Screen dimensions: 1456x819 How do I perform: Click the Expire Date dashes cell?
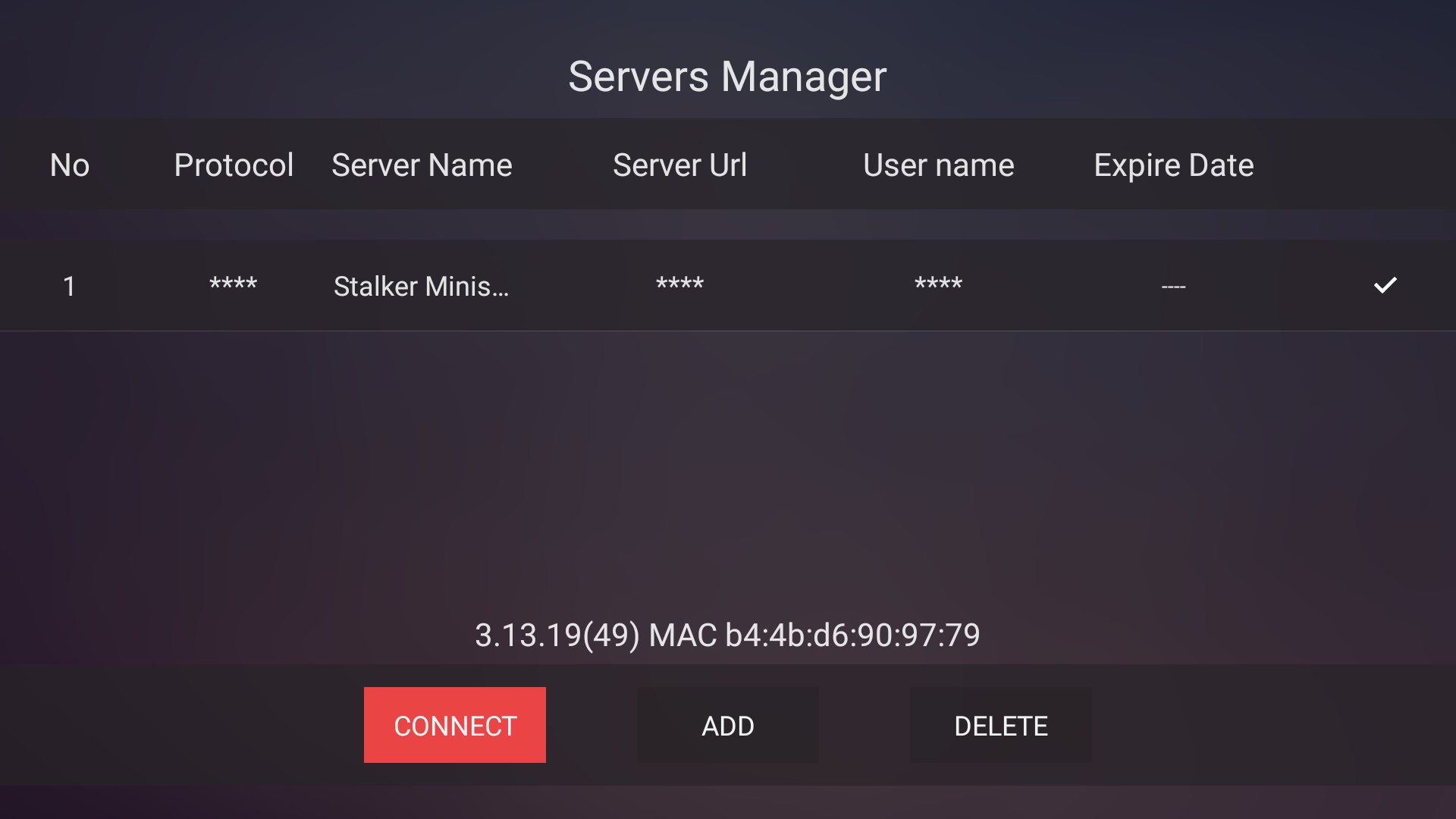coord(1173,287)
